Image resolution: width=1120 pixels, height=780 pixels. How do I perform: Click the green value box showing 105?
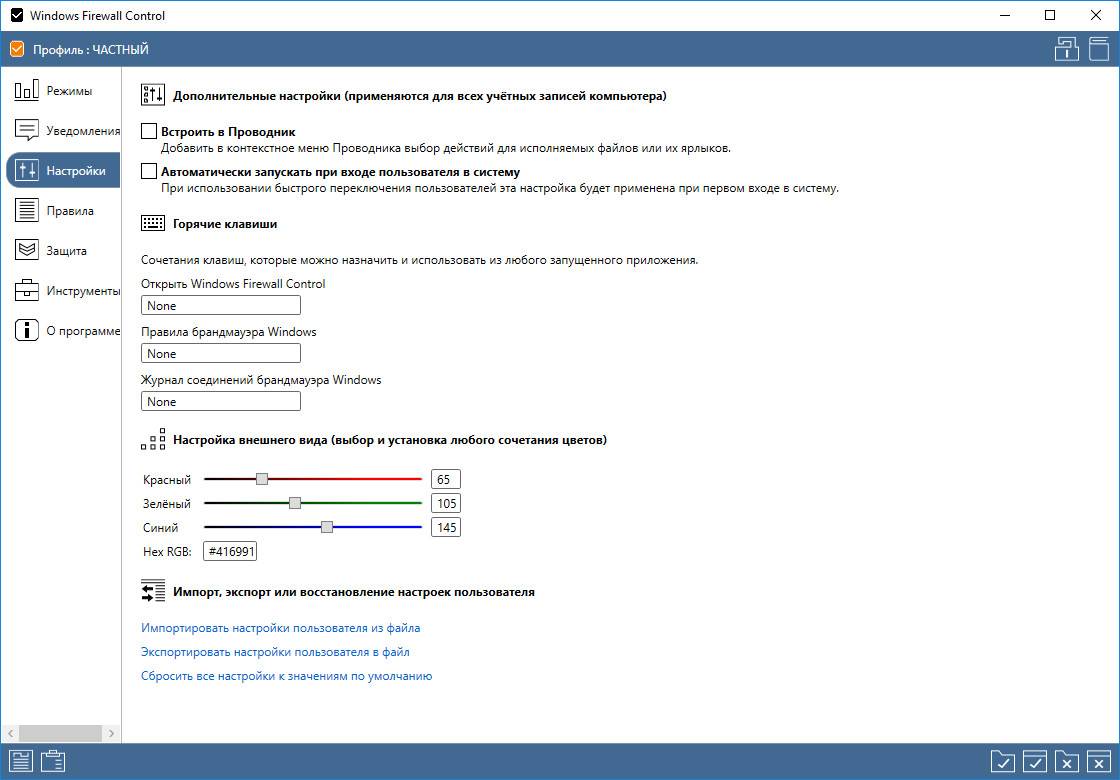[x=446, y=504]
